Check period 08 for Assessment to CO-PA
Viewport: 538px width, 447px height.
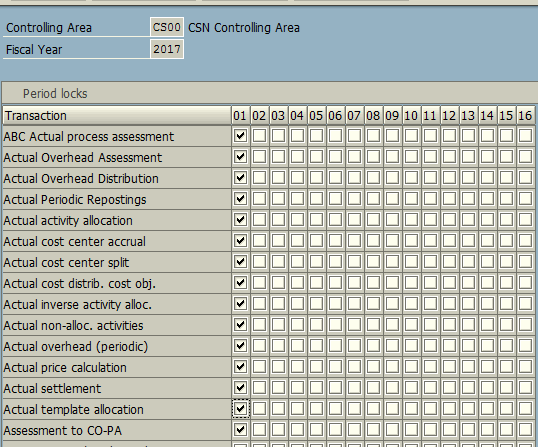[373, 430]
